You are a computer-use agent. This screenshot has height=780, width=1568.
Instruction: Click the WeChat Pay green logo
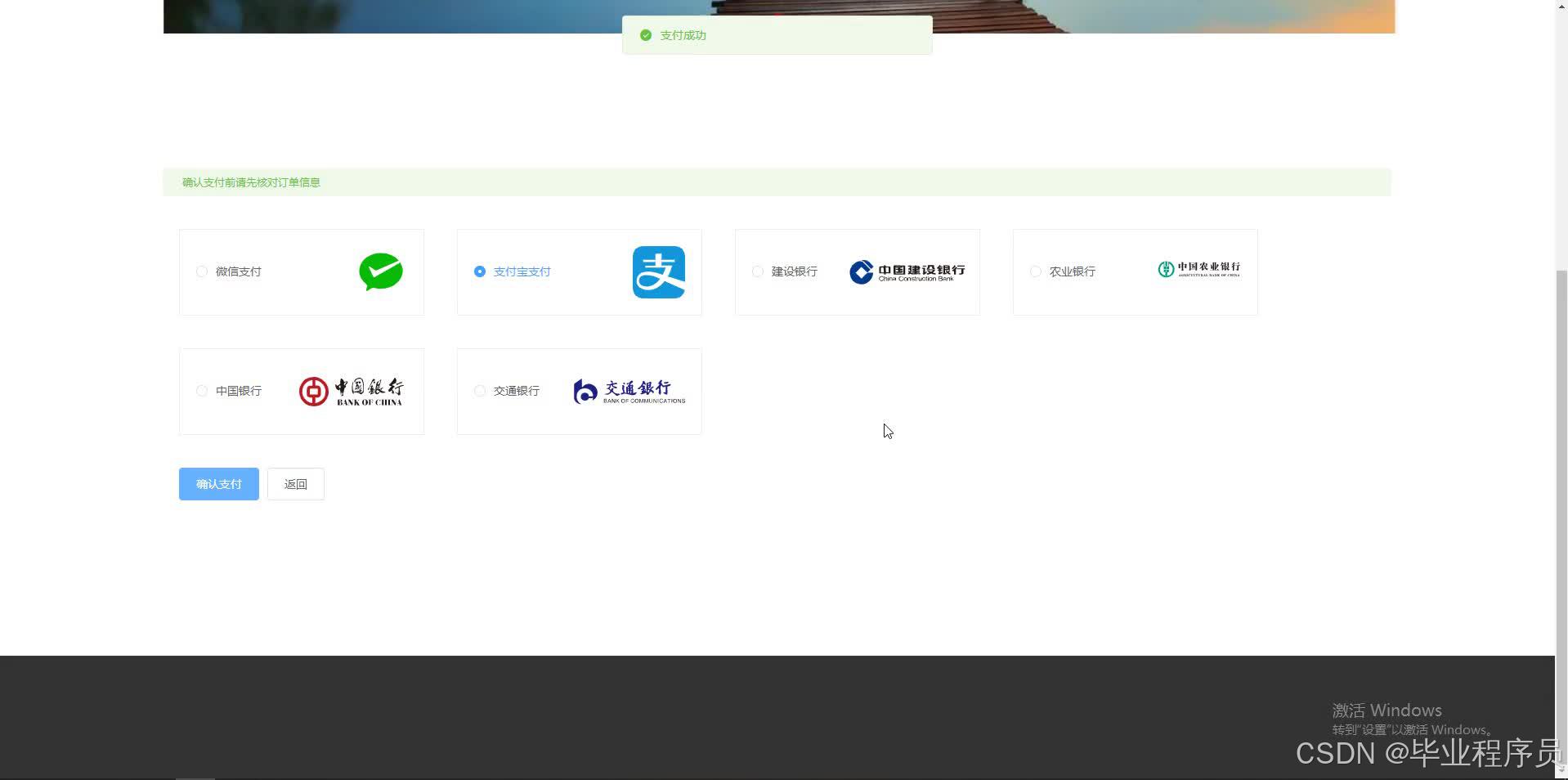(381, 272)
